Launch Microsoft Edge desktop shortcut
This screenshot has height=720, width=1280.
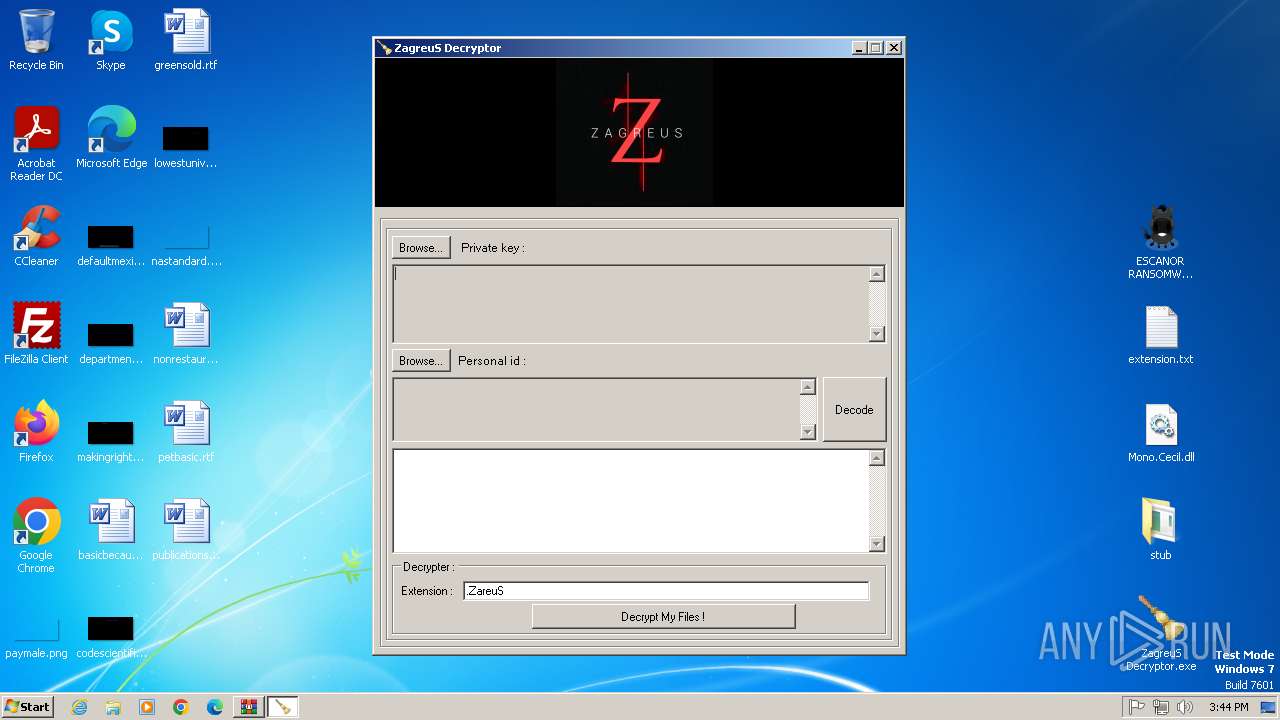pos(111,138)
